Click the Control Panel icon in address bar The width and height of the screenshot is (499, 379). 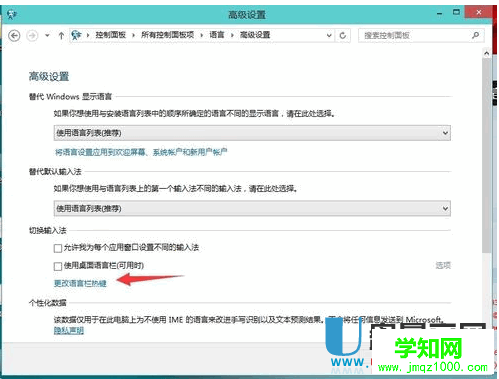point(76,35)
